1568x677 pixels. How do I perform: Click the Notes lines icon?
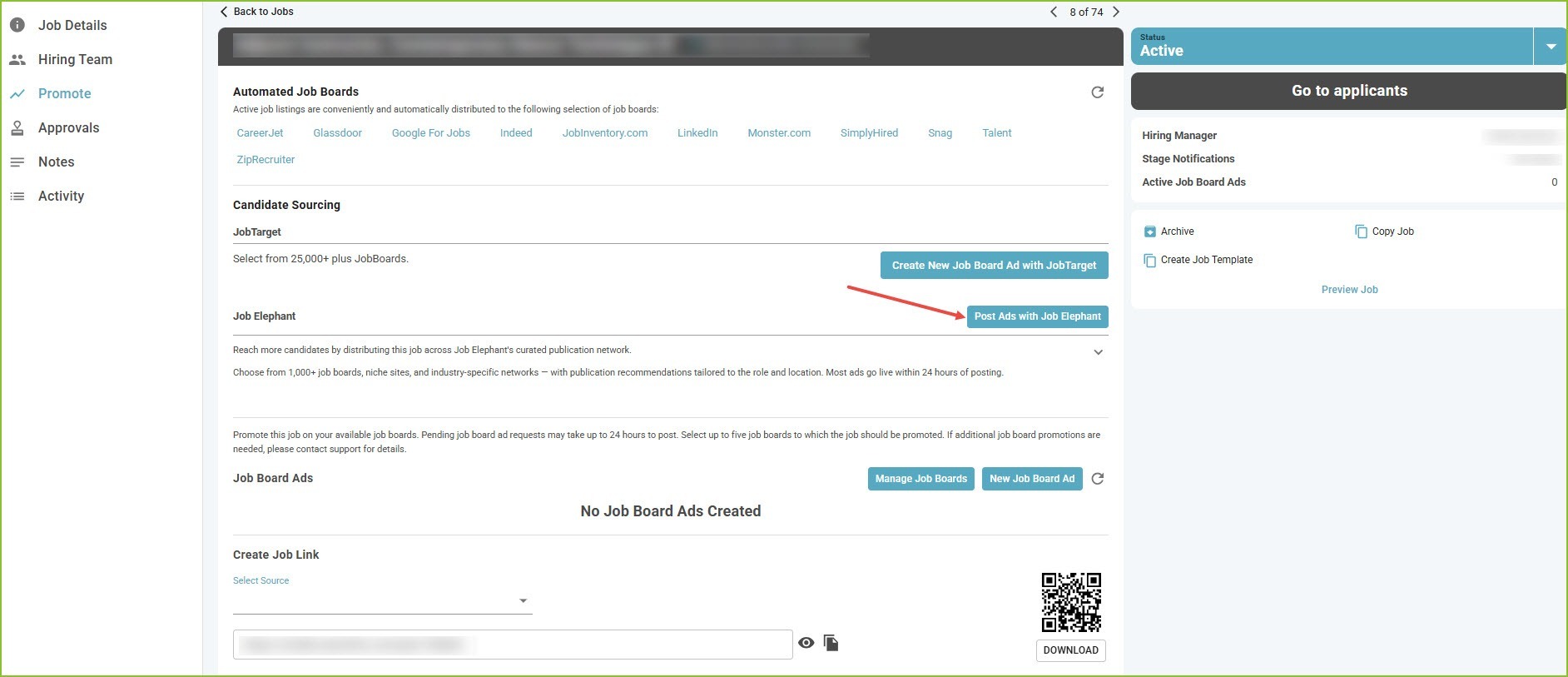point(17,162)
